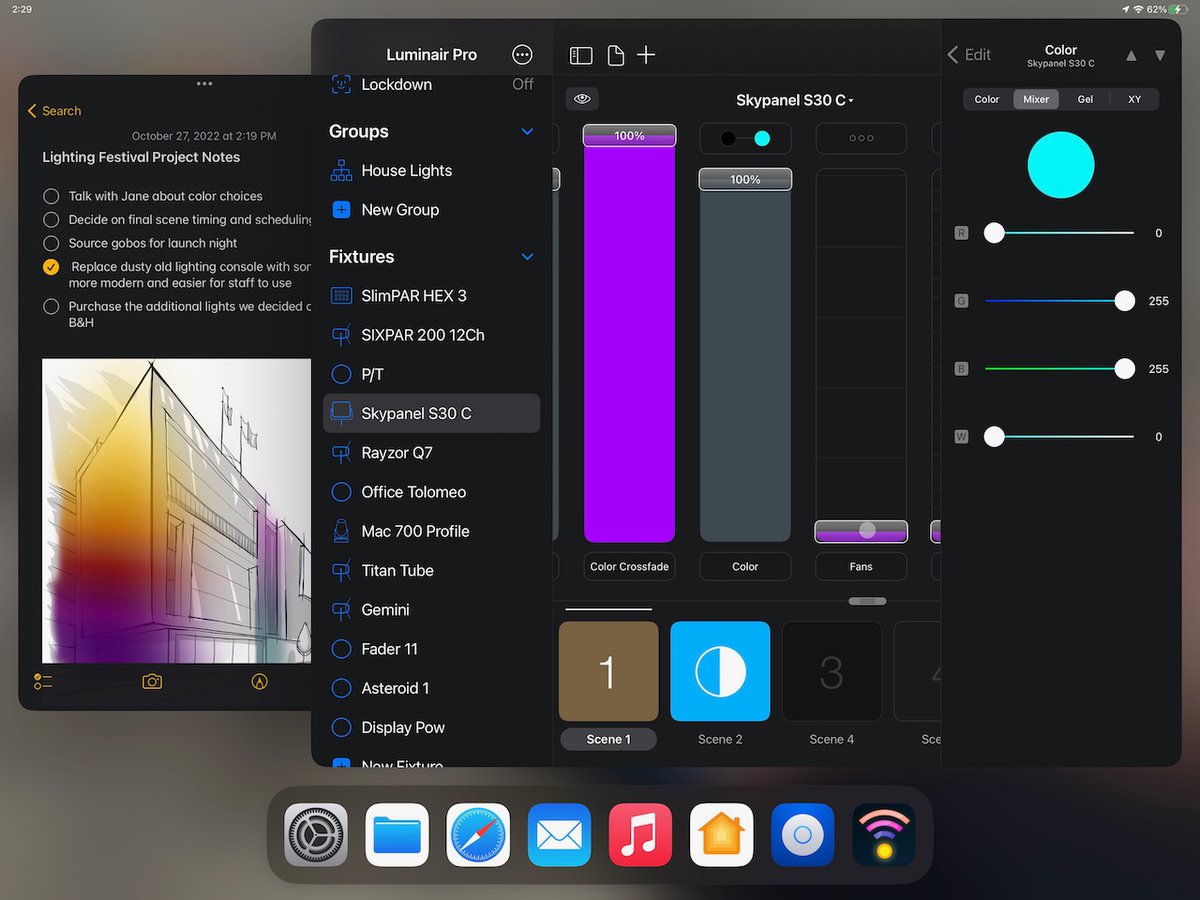Open the Music app from the dock

coord(640,835)
